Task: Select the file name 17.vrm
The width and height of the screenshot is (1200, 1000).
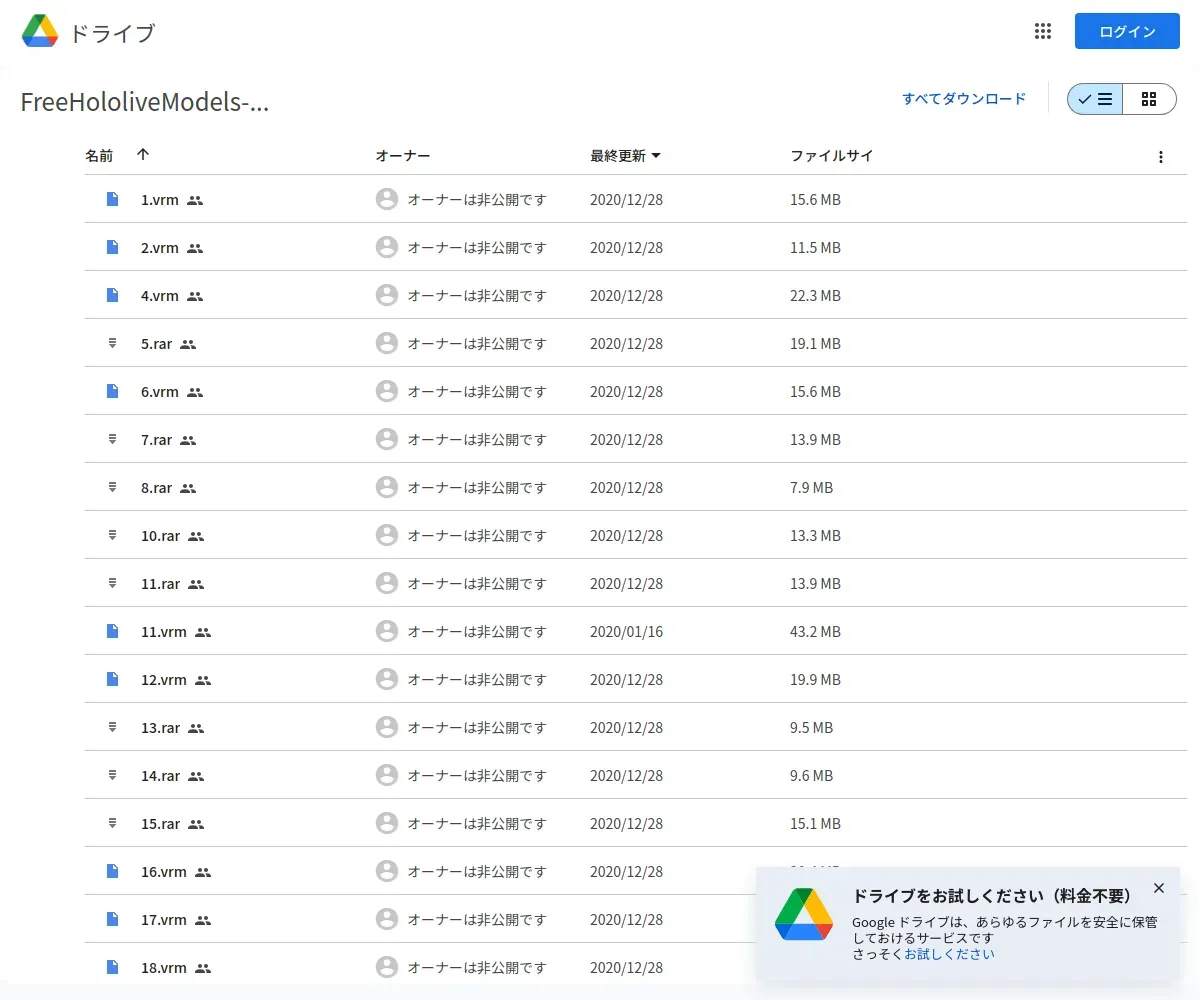Action: pos(164,920)
